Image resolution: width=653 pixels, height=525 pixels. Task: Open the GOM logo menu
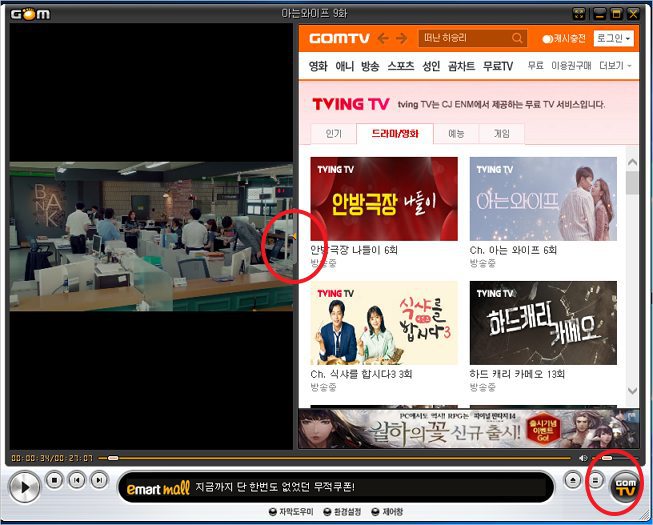pos(29,13)
